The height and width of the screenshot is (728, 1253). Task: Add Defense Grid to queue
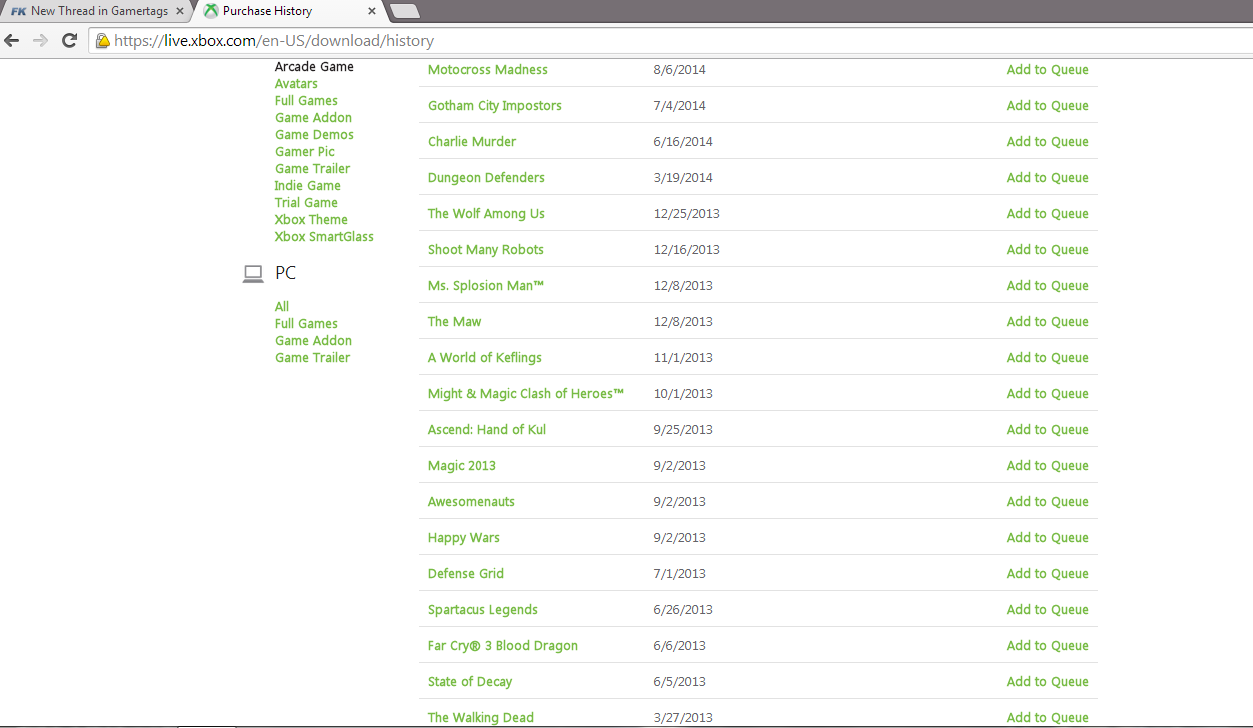[x=1047, y=574]
